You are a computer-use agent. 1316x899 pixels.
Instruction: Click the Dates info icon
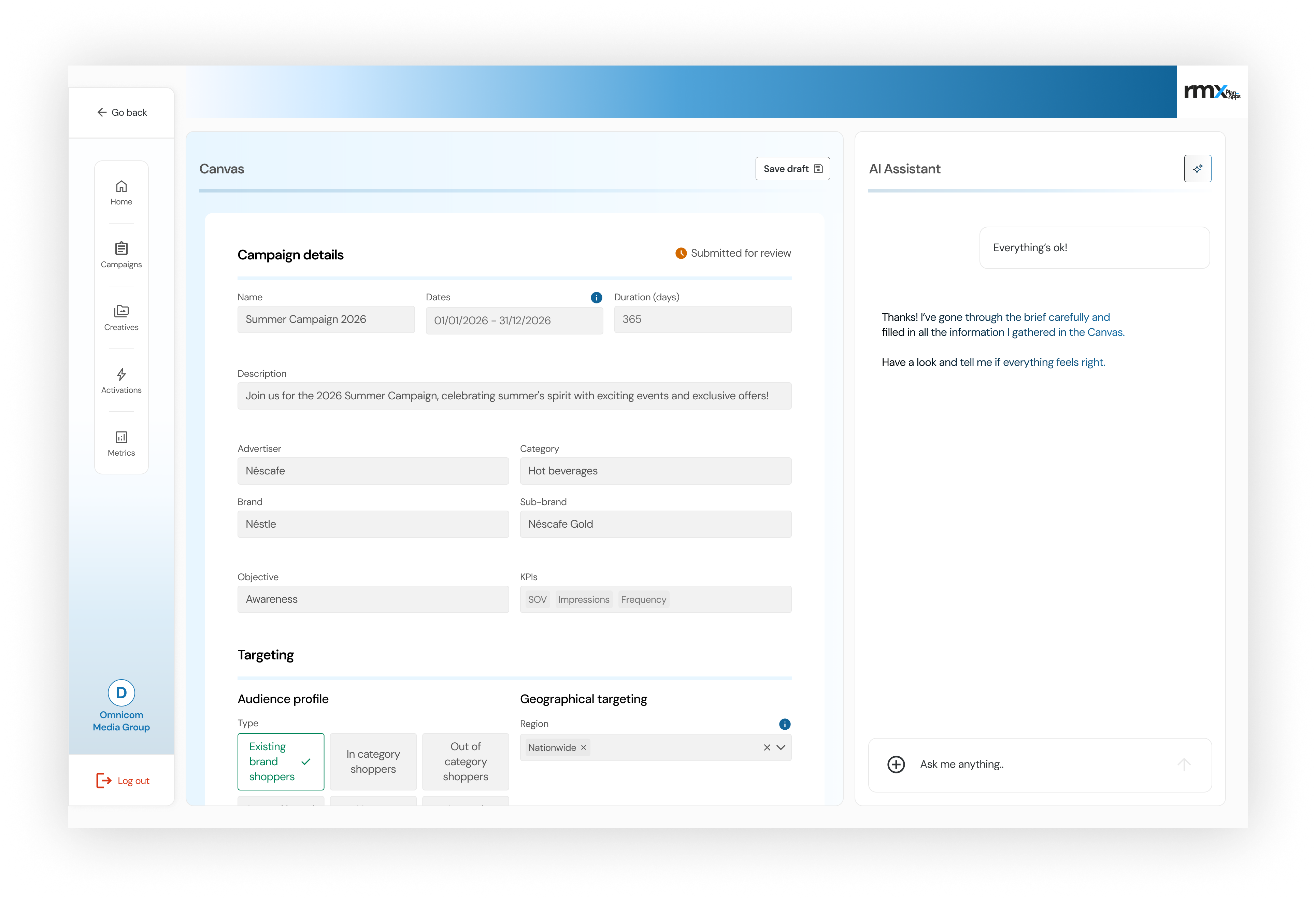coord(596,298)
